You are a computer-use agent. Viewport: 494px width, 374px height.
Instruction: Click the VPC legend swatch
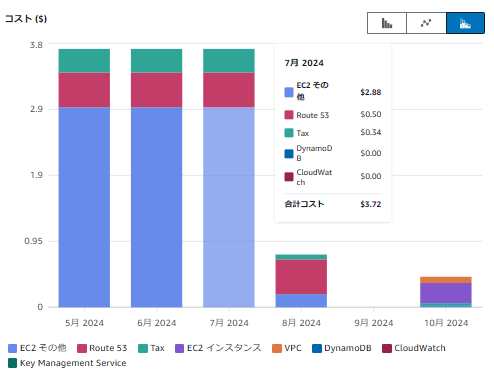pos(277,348)
